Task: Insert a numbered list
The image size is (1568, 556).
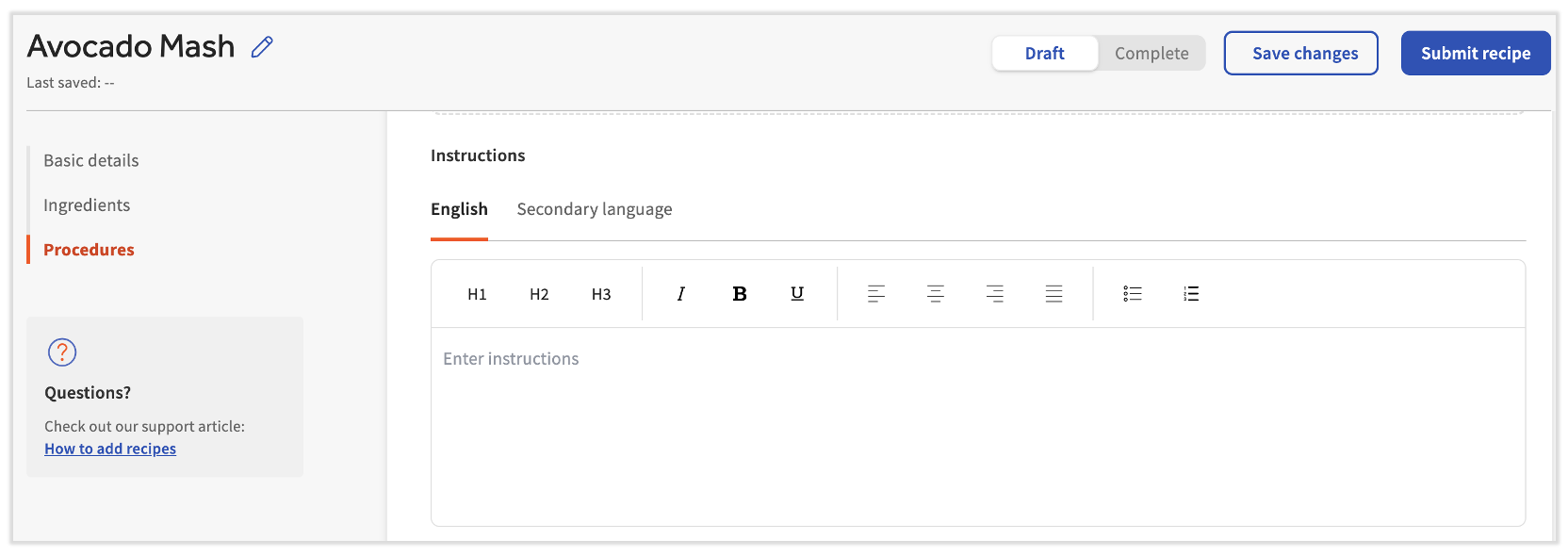Action: click(1191, 294)
